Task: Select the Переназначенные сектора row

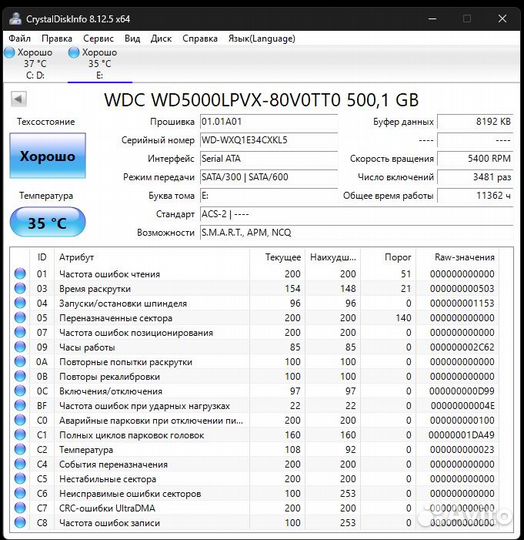Action: [x=255, y=318]
